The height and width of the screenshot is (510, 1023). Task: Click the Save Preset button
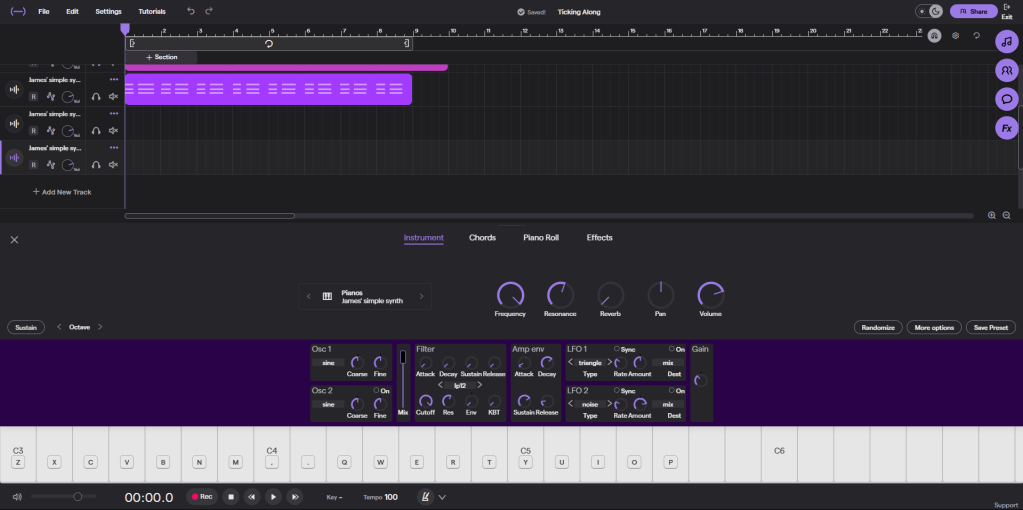[991, 327]
